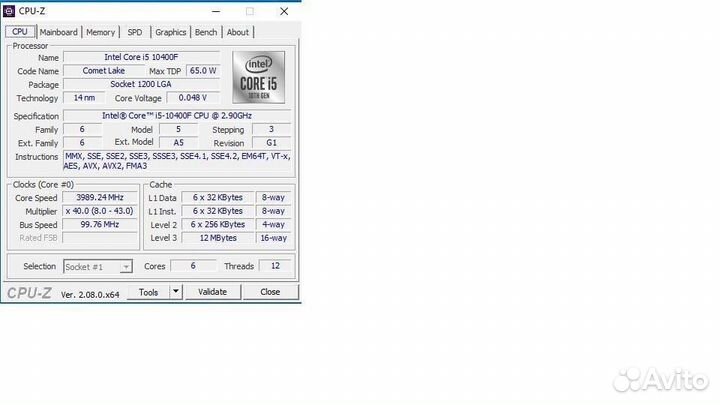This screenshot has height=405, width=720.
Task: Open the Bench tab
Action: pyautogui.click(x=206, y=32)
